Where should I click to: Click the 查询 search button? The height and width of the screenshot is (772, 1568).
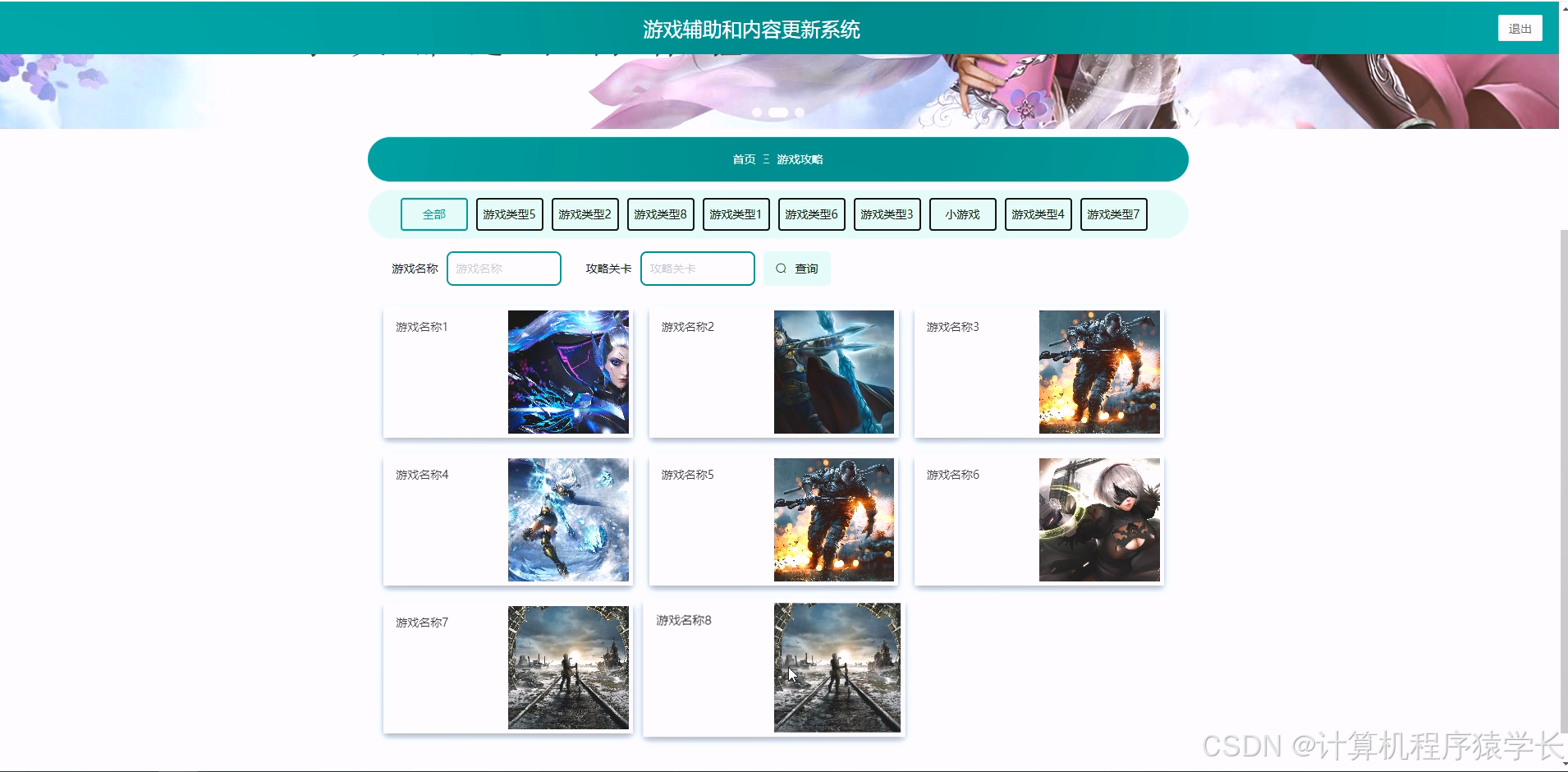(797, 269)
